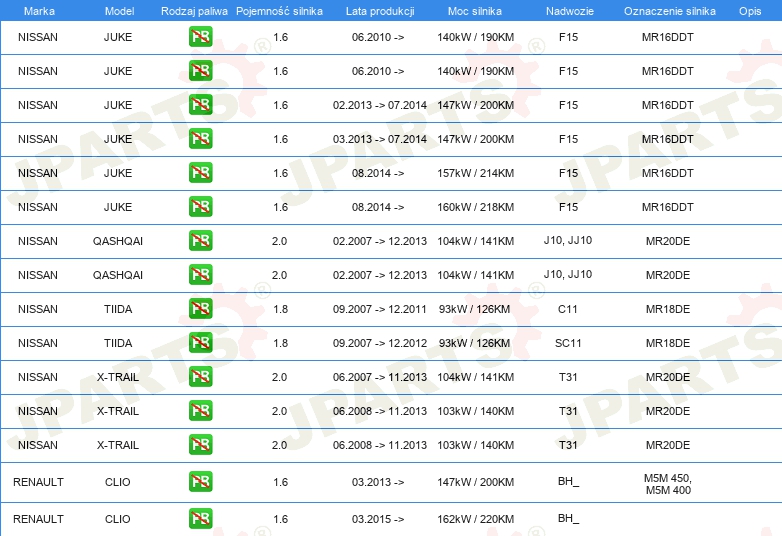Click TIIDA in the C11 row
This screenshot has height=536, width=782.
118,309
